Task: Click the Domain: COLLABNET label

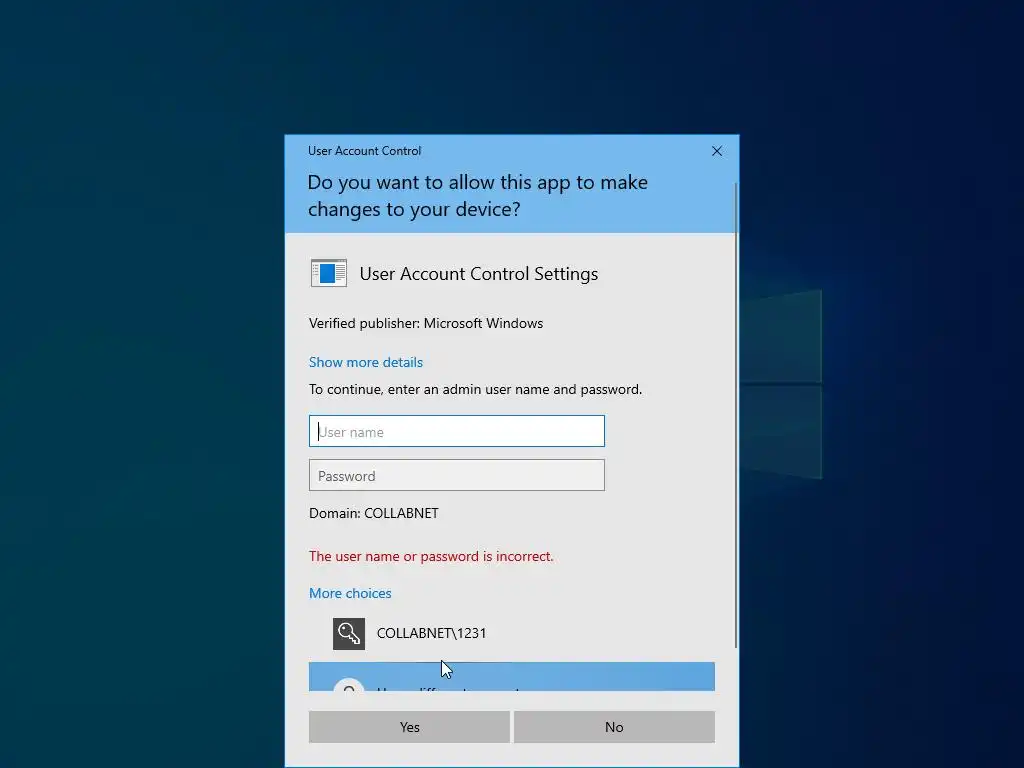Action: tap(374, 513)
